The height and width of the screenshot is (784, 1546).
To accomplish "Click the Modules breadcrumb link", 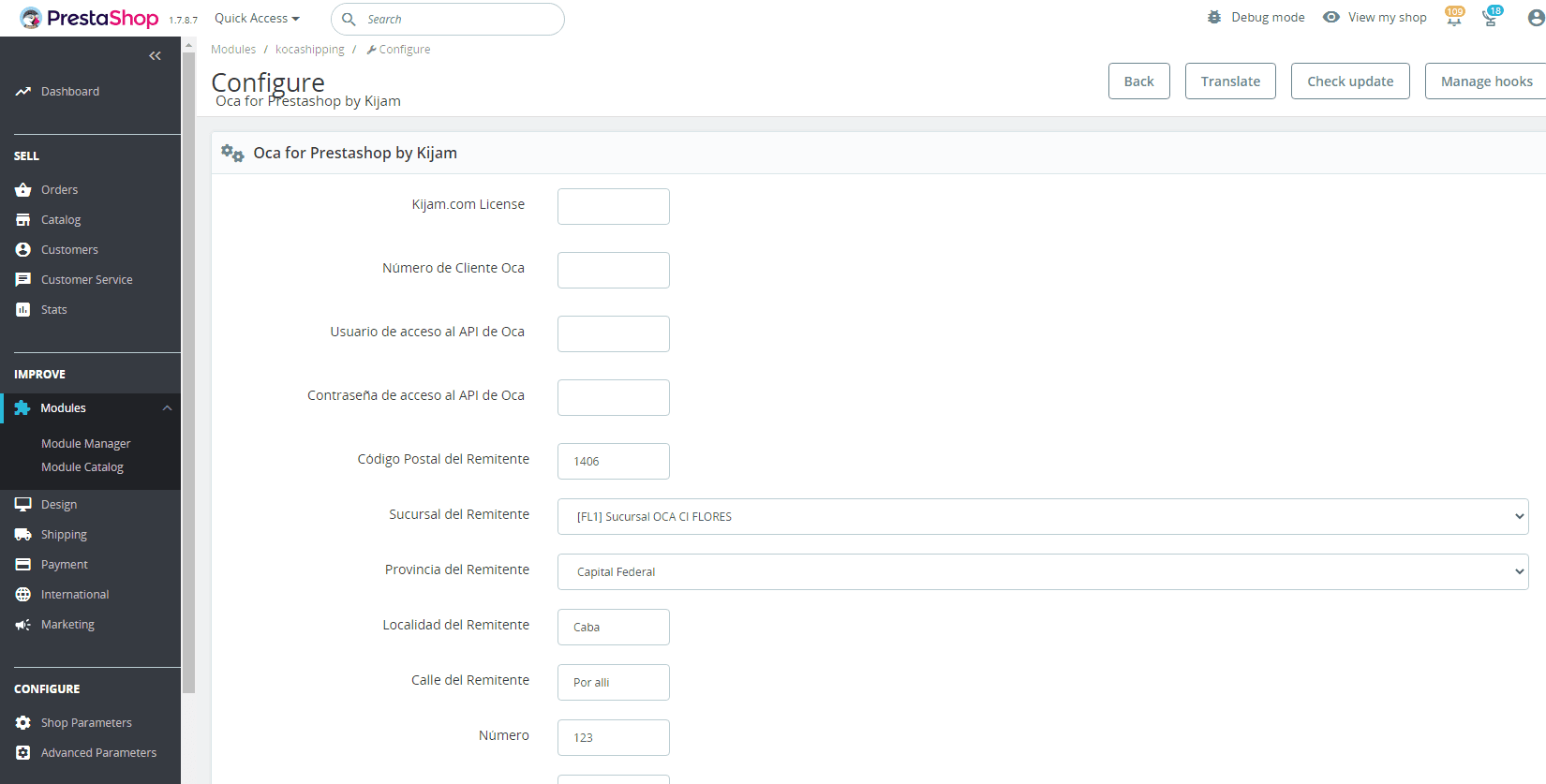I will 233,49.
